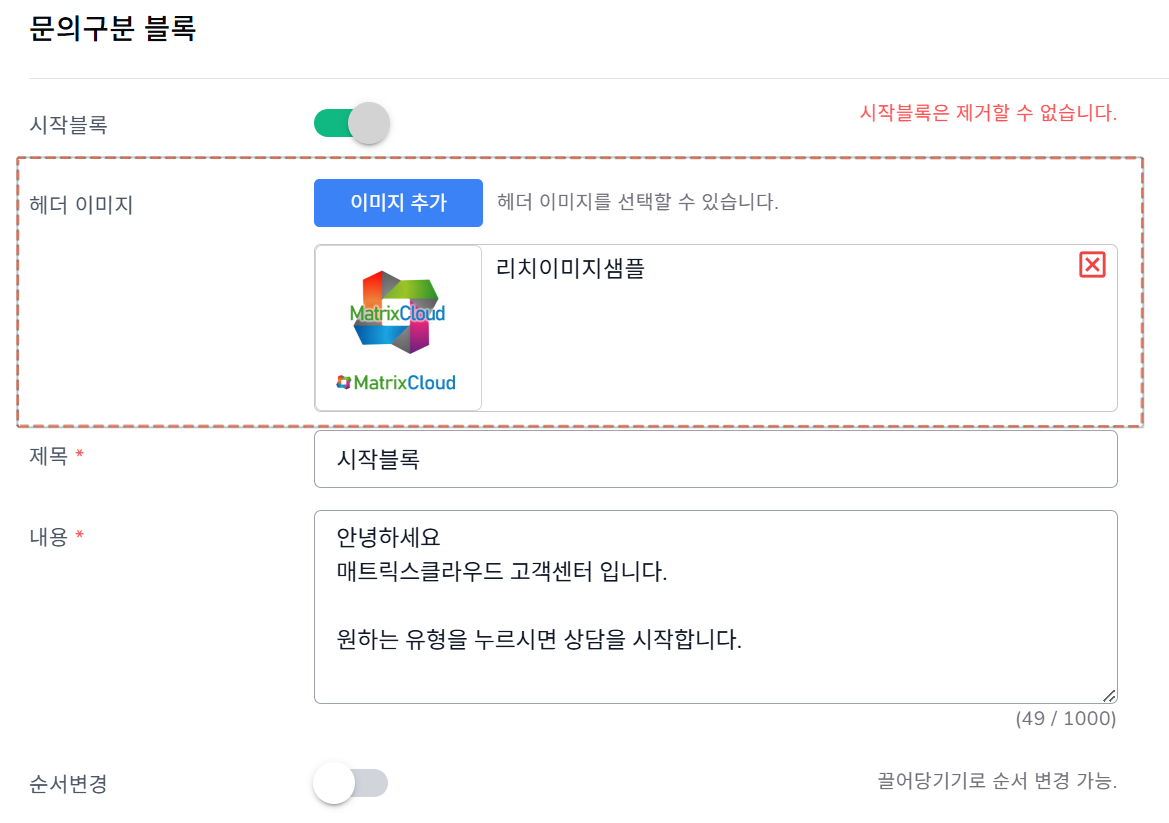Click the MatrixCloud header image thumbnail
Viewport: 1169px width, 823px height.
(398, 328)
